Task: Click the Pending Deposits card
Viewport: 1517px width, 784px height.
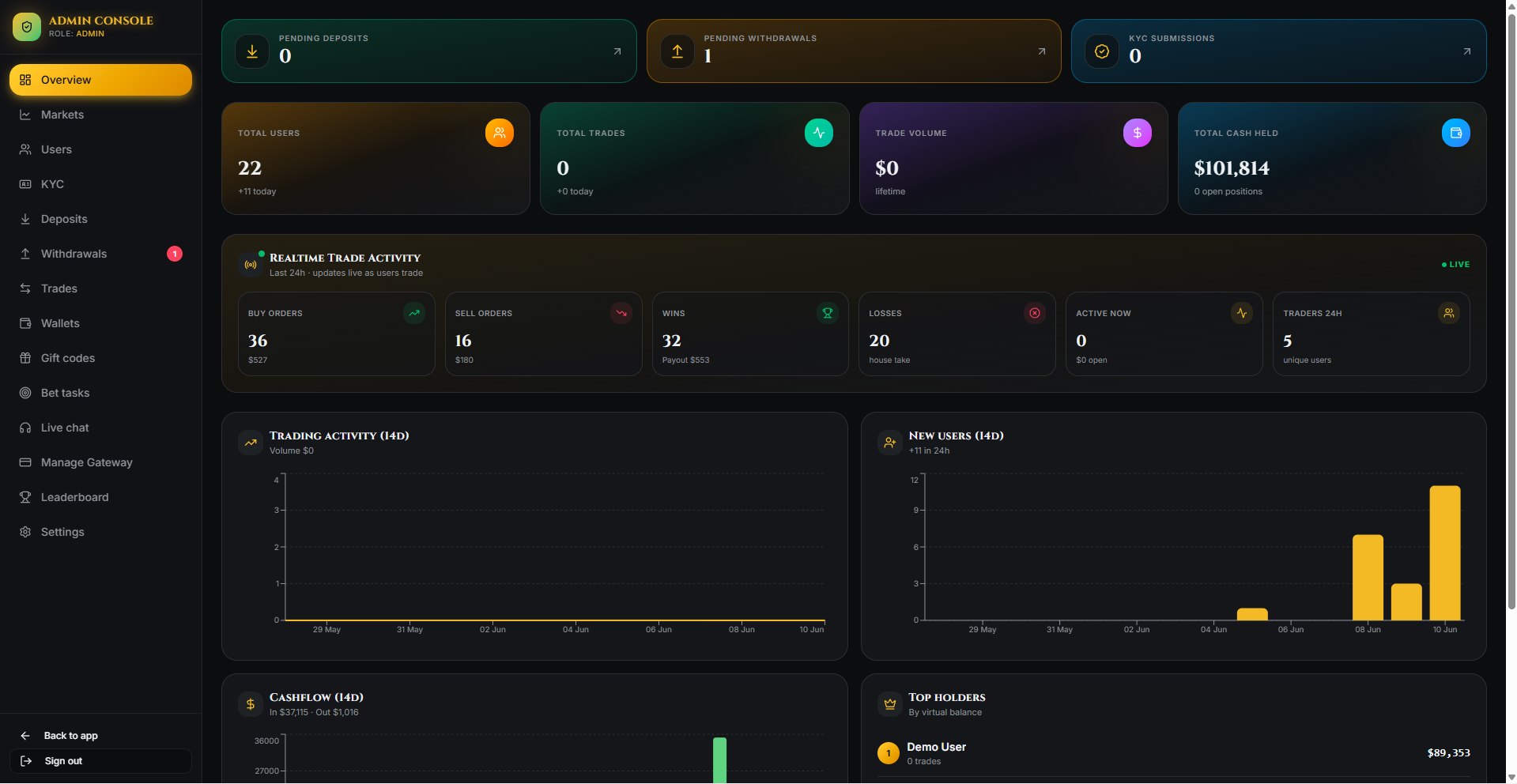Action: pos(429,51)
